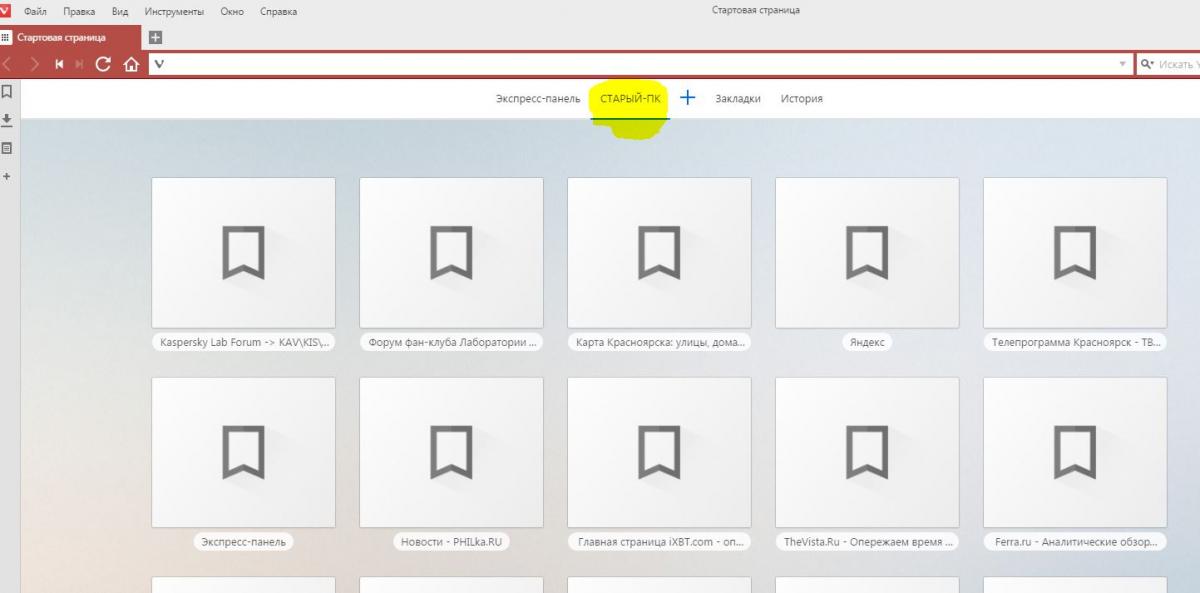Focus the address bar field
1200x593 pixels.
(640, 64)
